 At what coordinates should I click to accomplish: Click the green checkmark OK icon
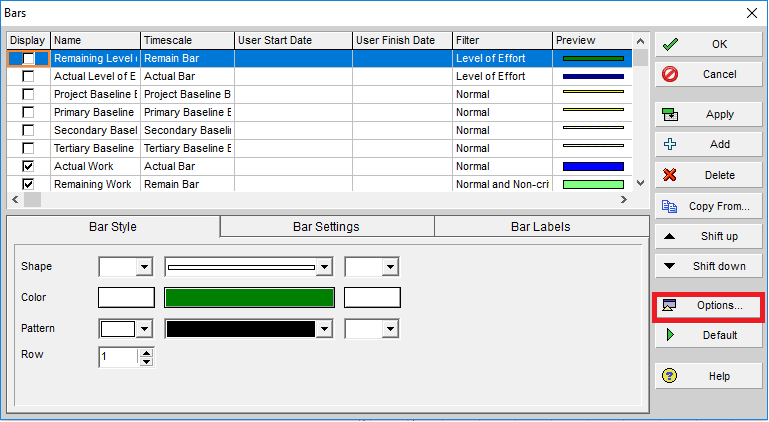[x=670, y=44]
